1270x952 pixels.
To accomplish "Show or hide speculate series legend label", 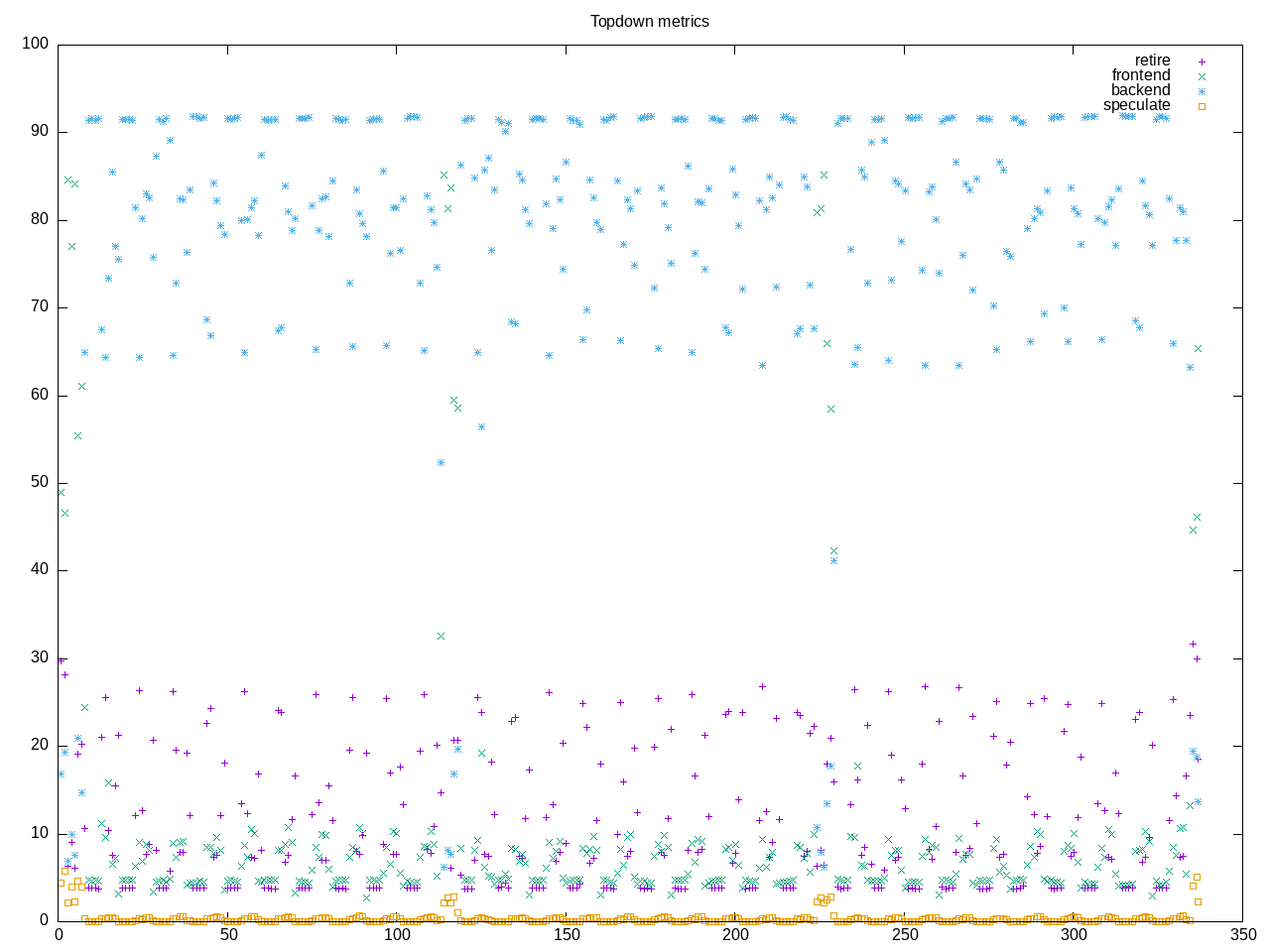I will (1136, 105).
